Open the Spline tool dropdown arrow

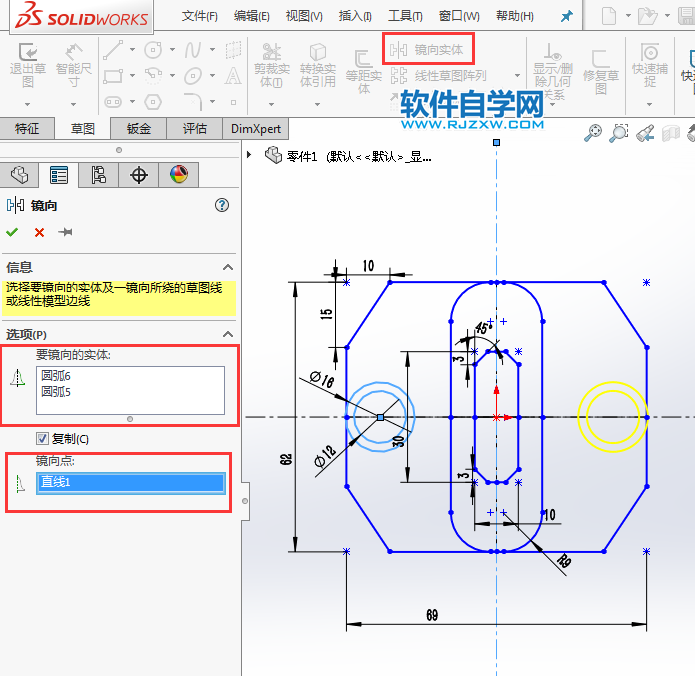tap(212, 50)
